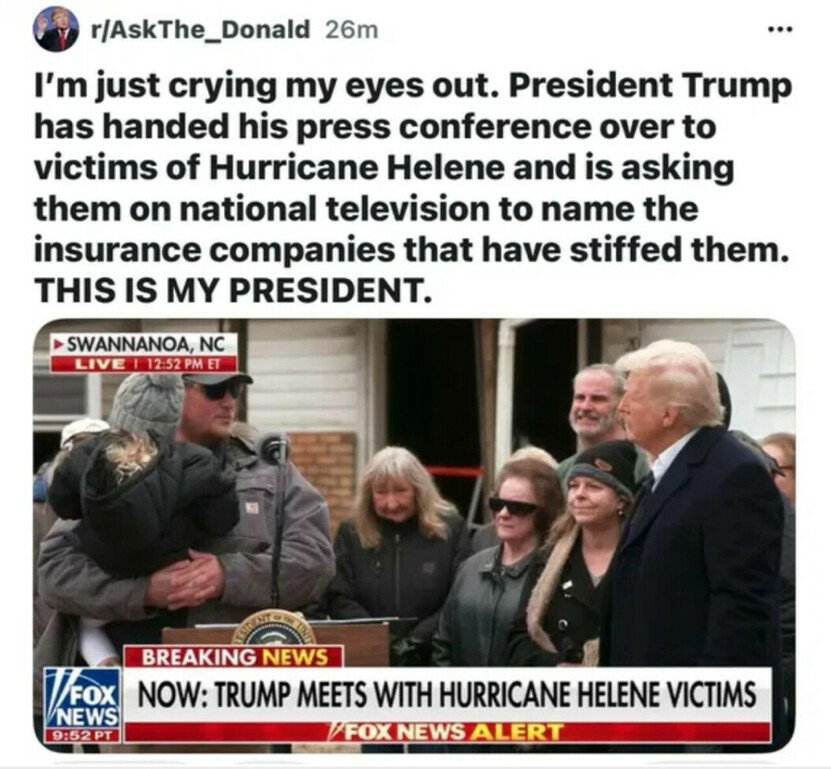Click the LIVE 12:52 PM ET label
831x769 pixels.
[x=144, y=365]
